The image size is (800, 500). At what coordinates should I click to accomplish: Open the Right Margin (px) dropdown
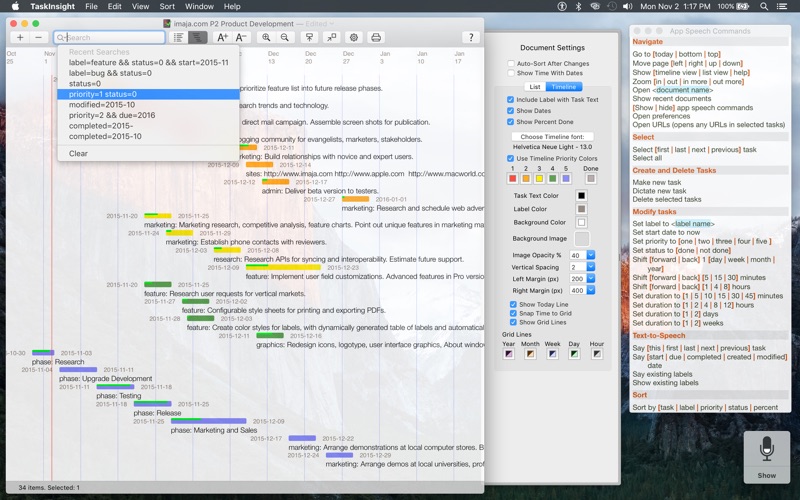point(590,290)
